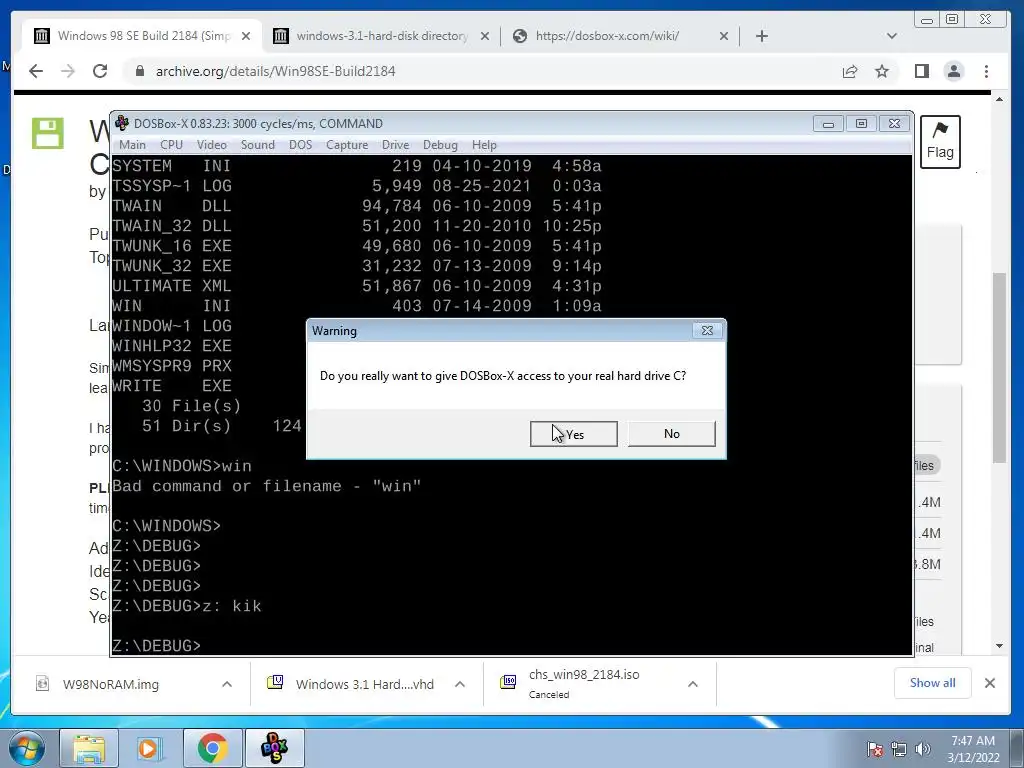Click the green floppy software icon
The width and height of the screenshot is (1024, 768).
[48, 133]
